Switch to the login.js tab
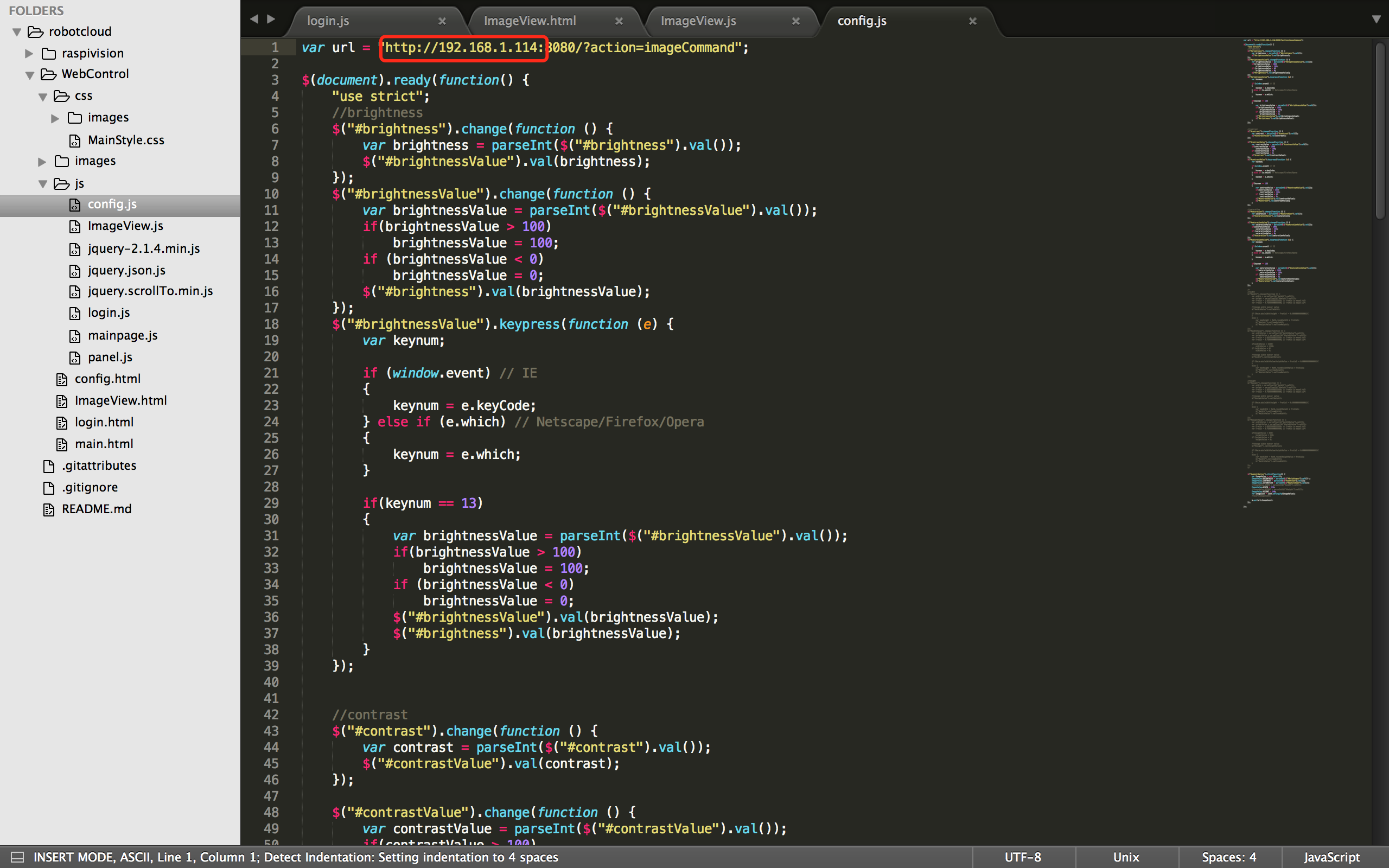Image resolution: width=1389 pixels, height=868 pixels. (328, 21)
